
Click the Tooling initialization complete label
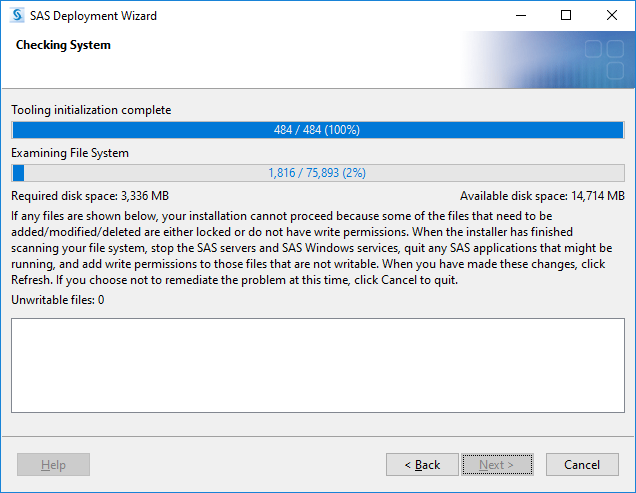coord(91,110)
